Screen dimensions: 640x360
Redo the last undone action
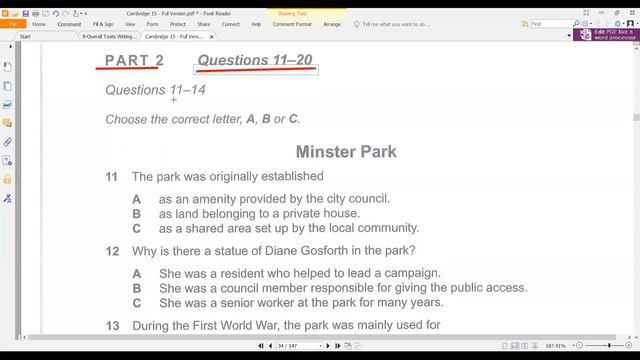65,13
